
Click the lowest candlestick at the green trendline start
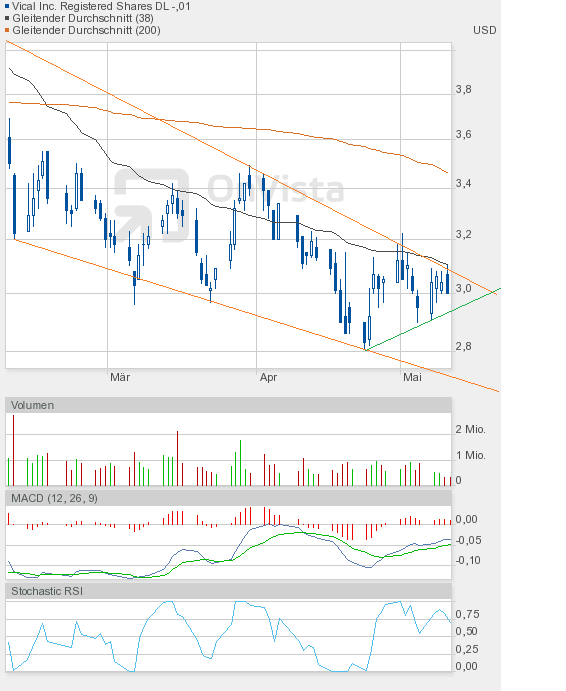click(365, 336)
